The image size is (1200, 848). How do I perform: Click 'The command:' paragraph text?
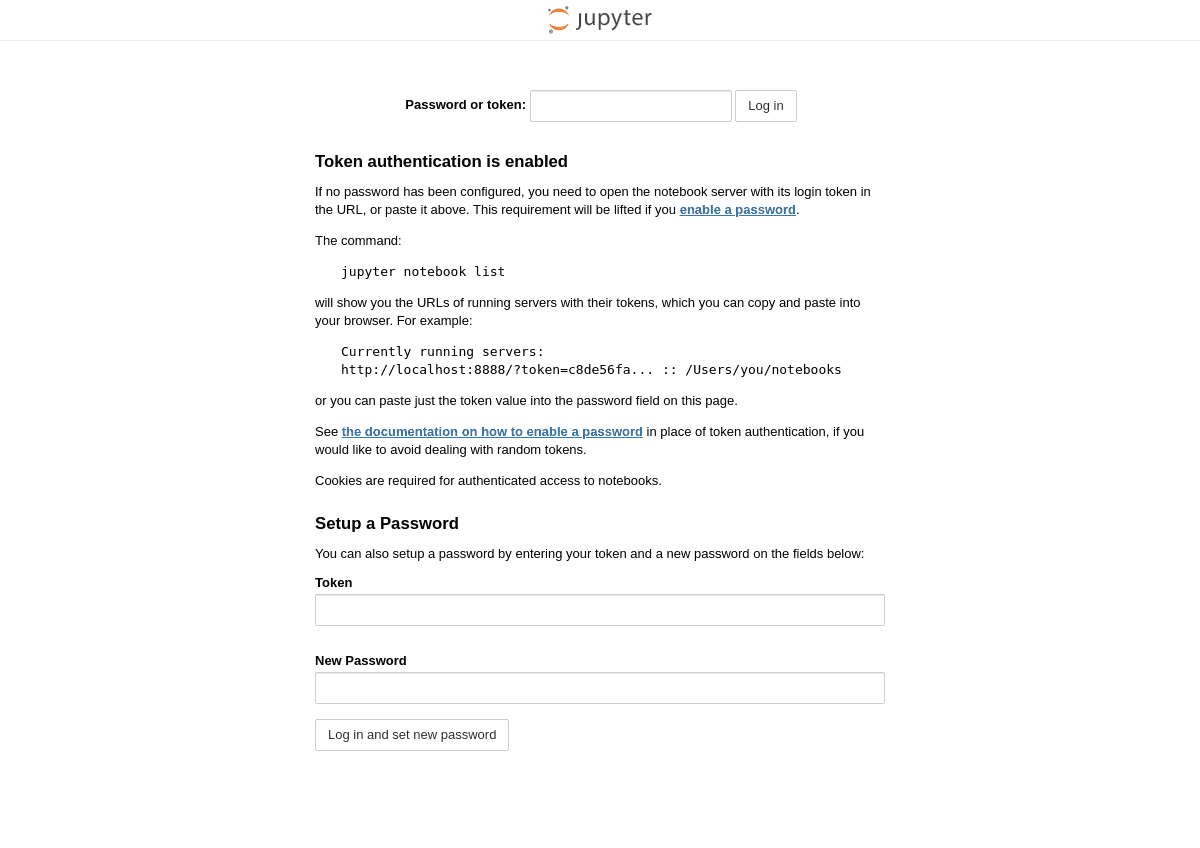point(358,241)
